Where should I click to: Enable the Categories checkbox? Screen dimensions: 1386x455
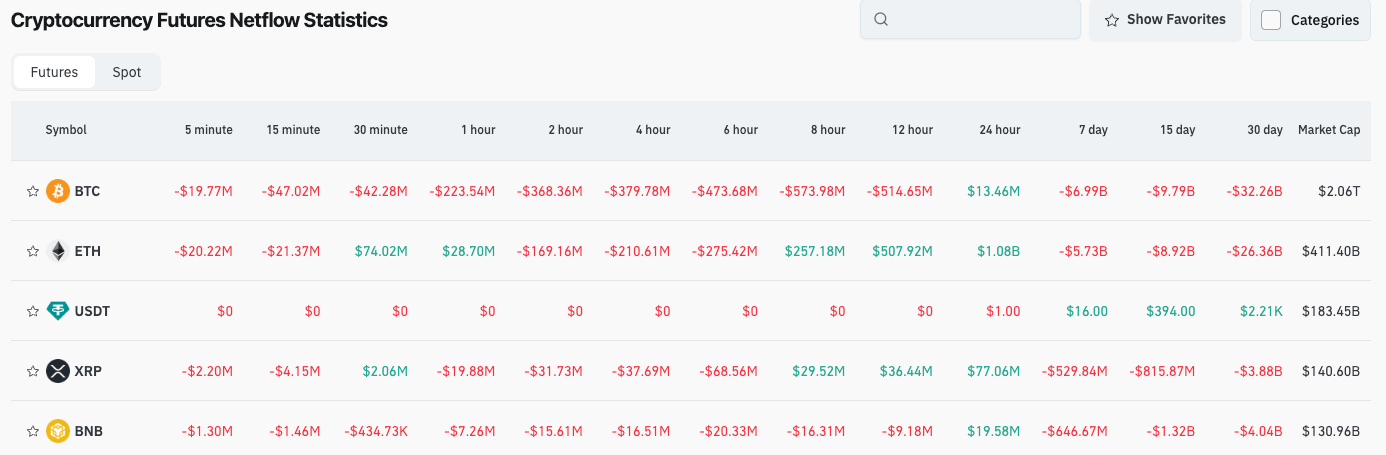pos(1271,20)
